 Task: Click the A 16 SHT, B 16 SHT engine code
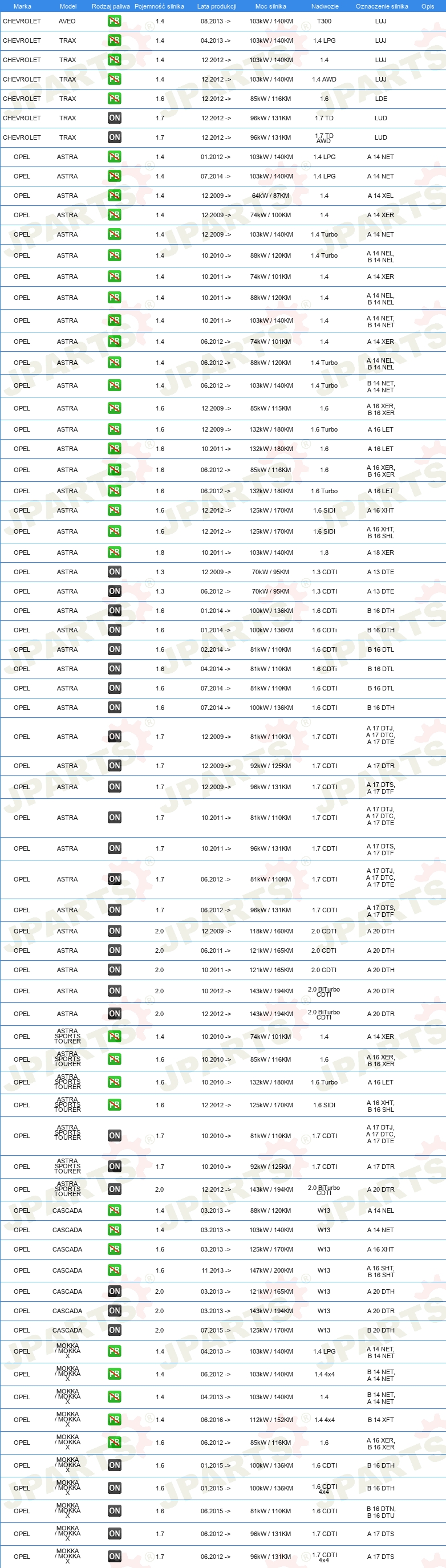tap(381, 1271)
